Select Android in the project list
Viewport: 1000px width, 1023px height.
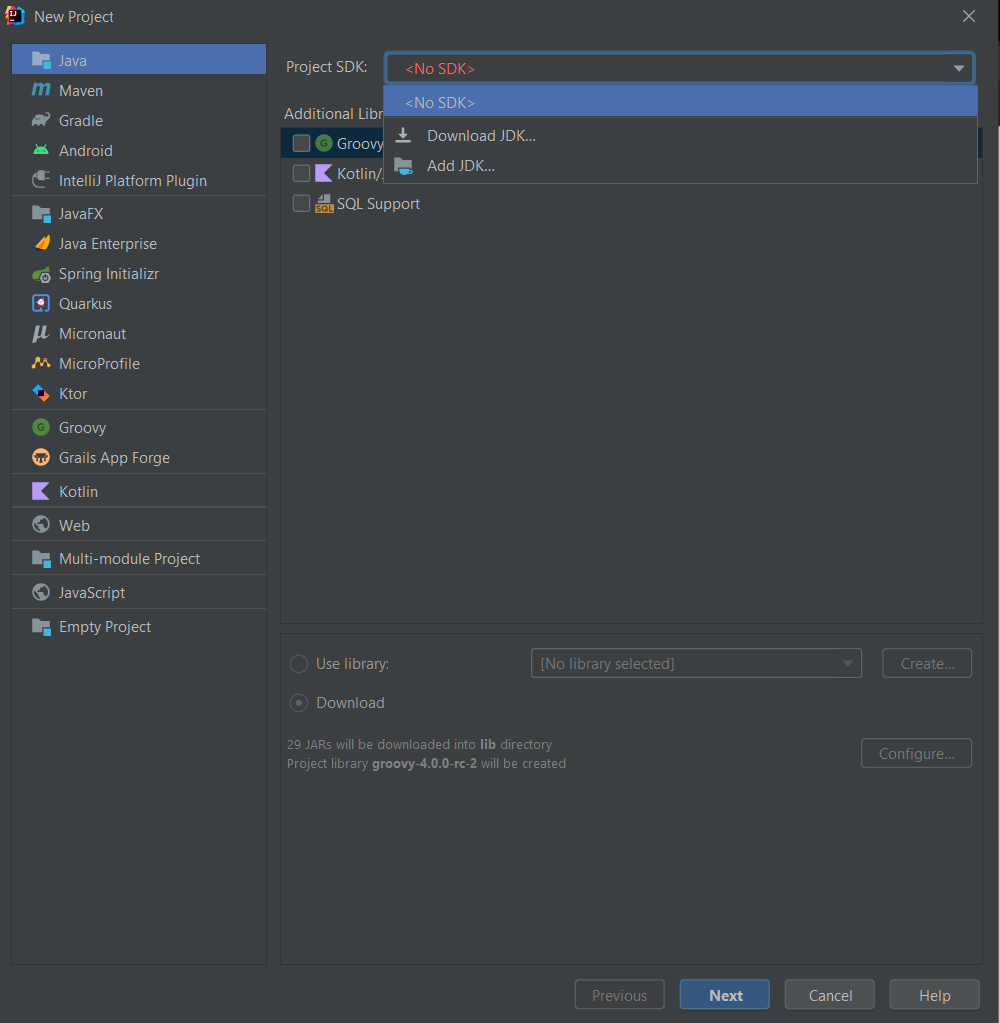point(139,150)
